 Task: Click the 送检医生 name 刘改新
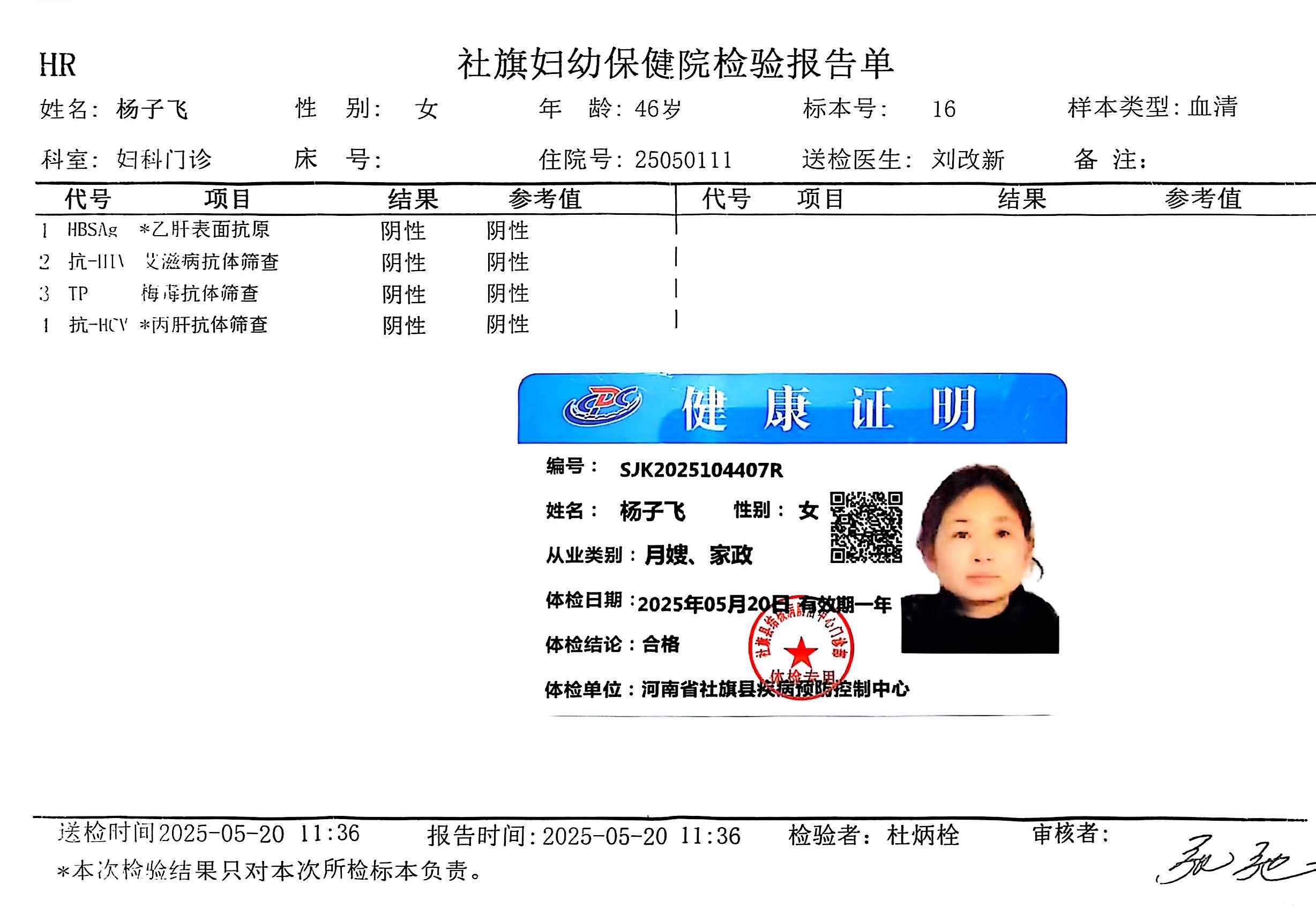click(968, 160)
